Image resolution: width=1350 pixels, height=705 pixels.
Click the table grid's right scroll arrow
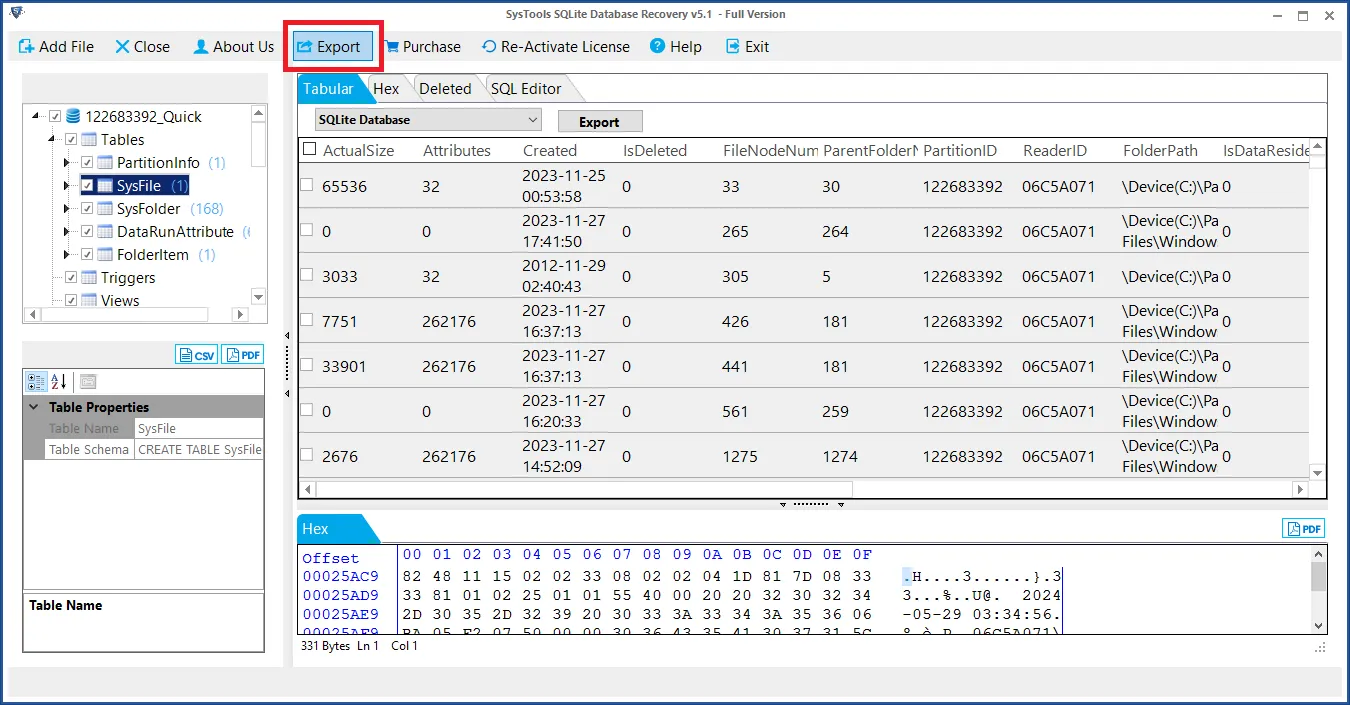coord(1300,490)
